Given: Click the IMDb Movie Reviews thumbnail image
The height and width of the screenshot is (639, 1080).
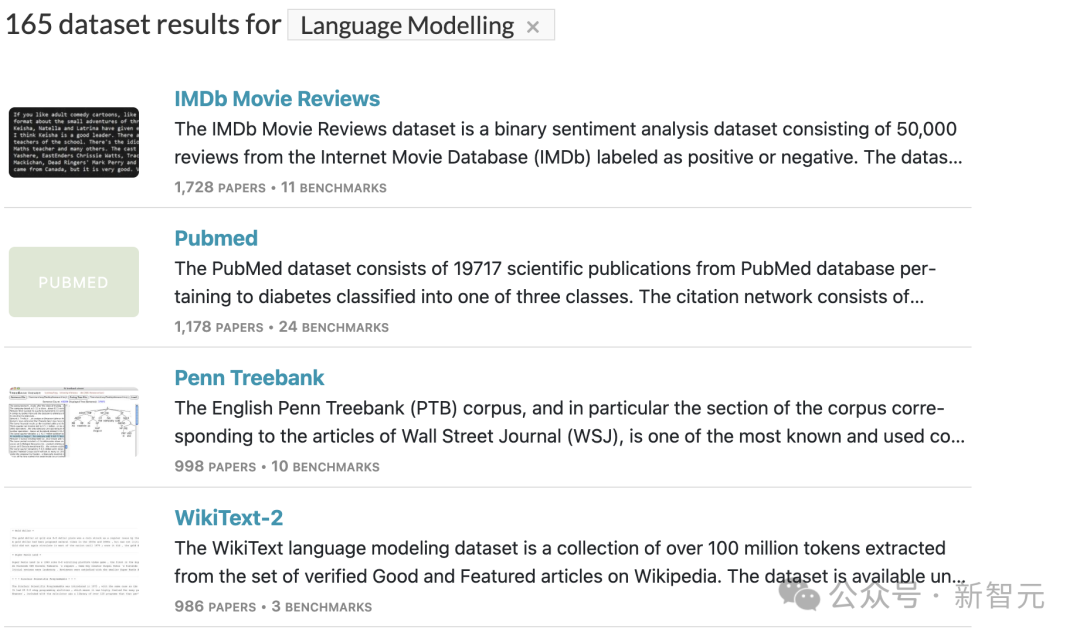Looking at the screenshot, I should 74,142.
